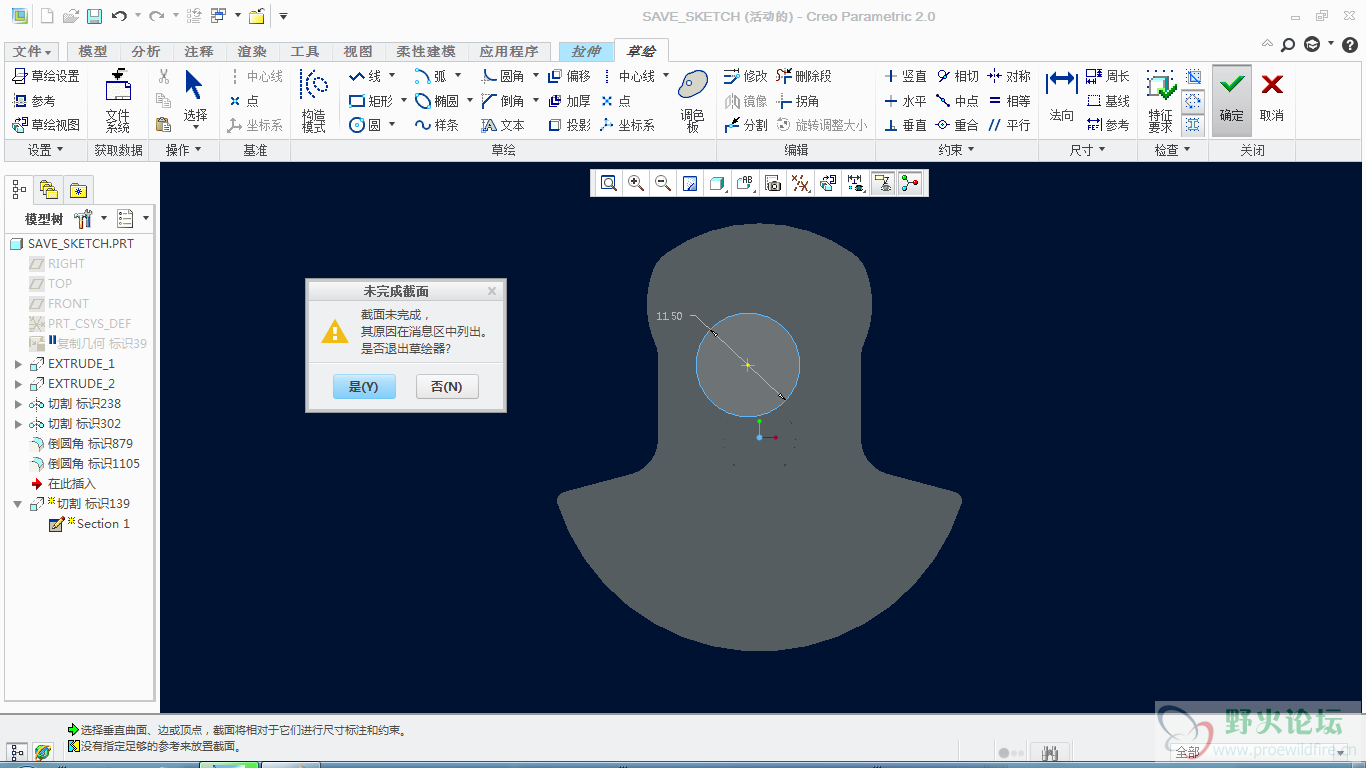Open the 设置 group dropdown

pyautogui.click(x=45, y=150)
